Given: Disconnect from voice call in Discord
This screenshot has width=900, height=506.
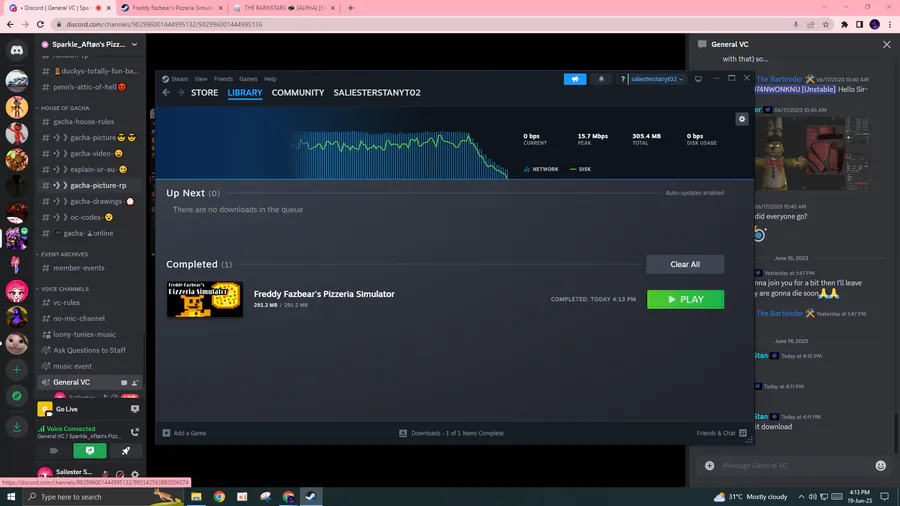Looking at the screenshot, I should click(135, 432).
